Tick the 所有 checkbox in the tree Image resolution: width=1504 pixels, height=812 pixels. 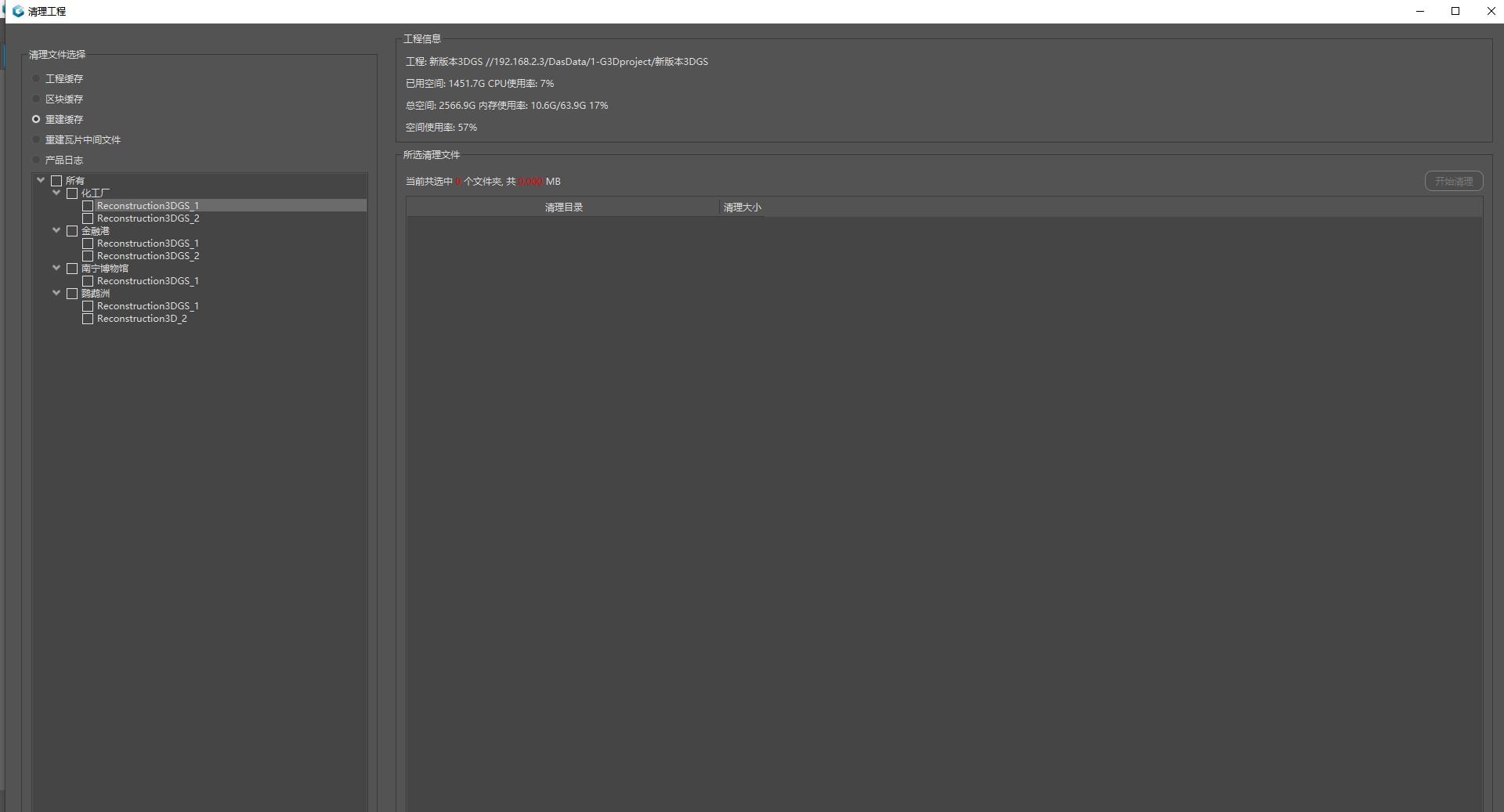(56, 181)
